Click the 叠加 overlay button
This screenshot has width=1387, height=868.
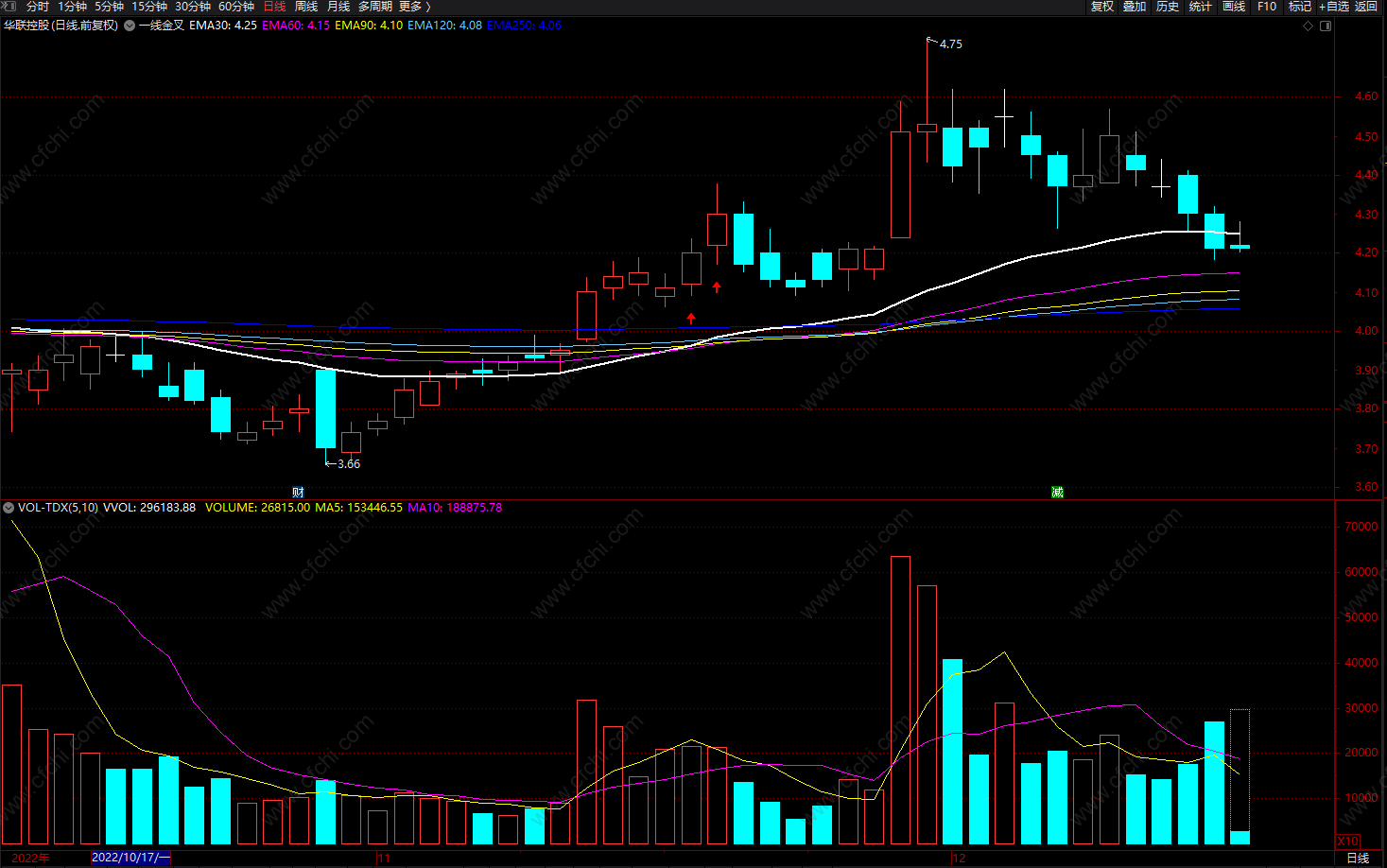[x=1135, y=7]
